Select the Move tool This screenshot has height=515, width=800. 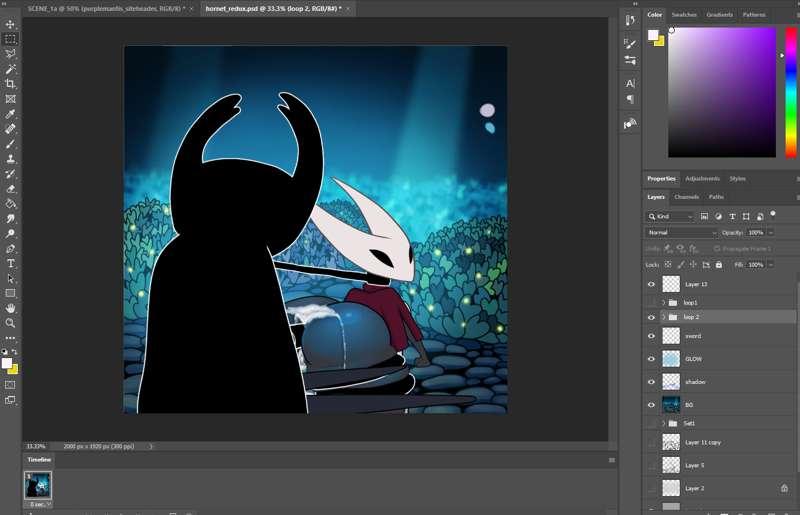tap(10, 24)
